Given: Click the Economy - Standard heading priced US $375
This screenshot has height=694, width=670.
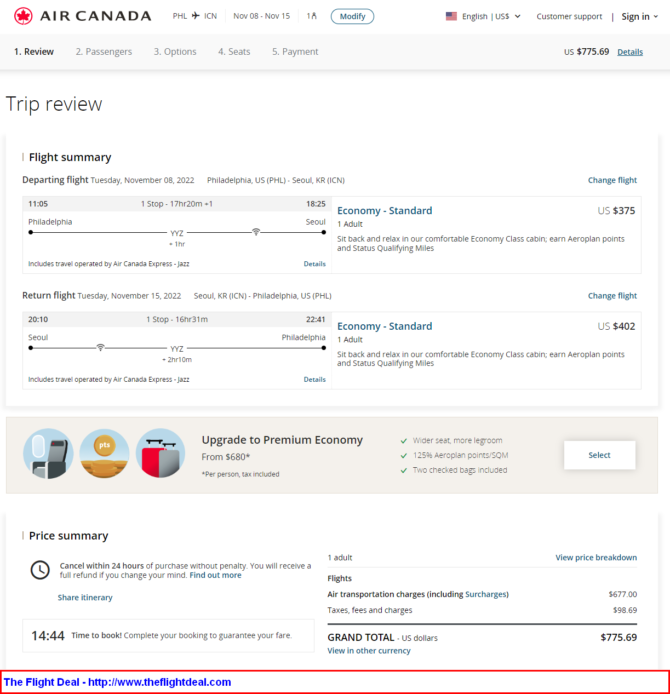Looking at the screenshot, I should pos(385,211).
